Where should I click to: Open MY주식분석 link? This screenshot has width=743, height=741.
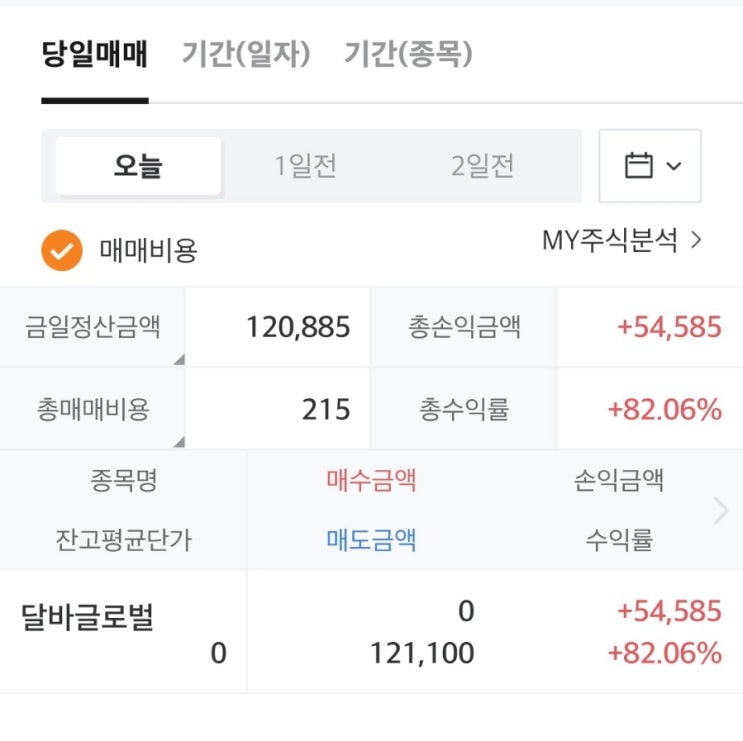621,241
